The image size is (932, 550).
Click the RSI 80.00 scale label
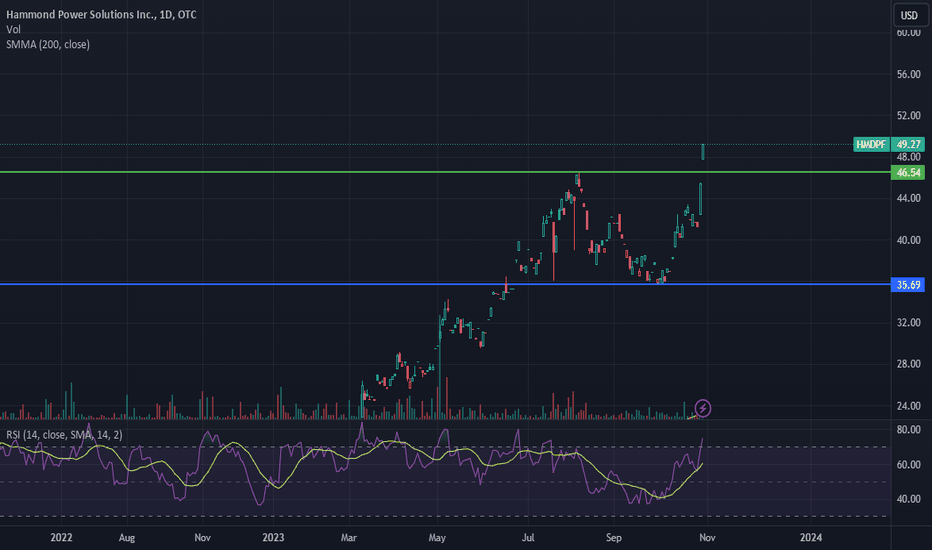pos(908,429)
